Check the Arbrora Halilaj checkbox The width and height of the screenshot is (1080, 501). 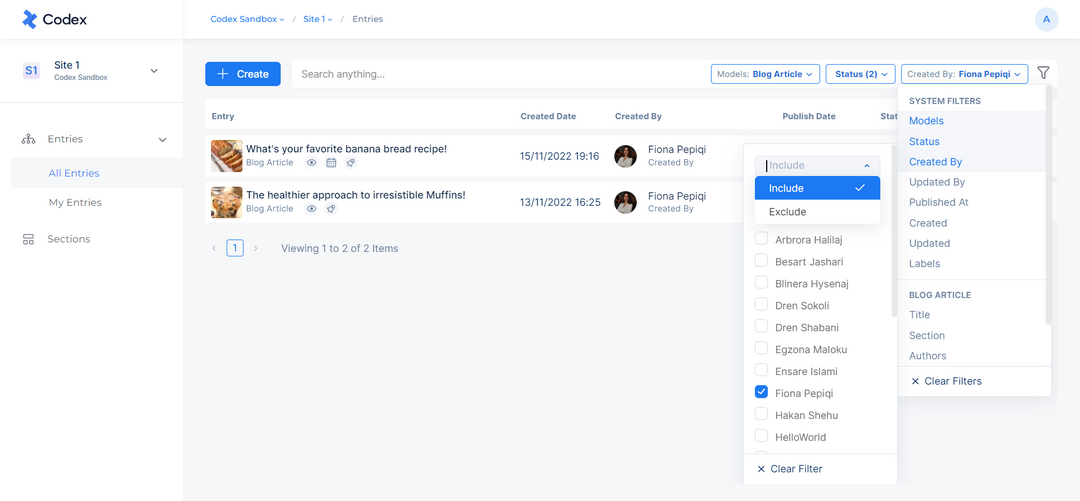point(762,238)
